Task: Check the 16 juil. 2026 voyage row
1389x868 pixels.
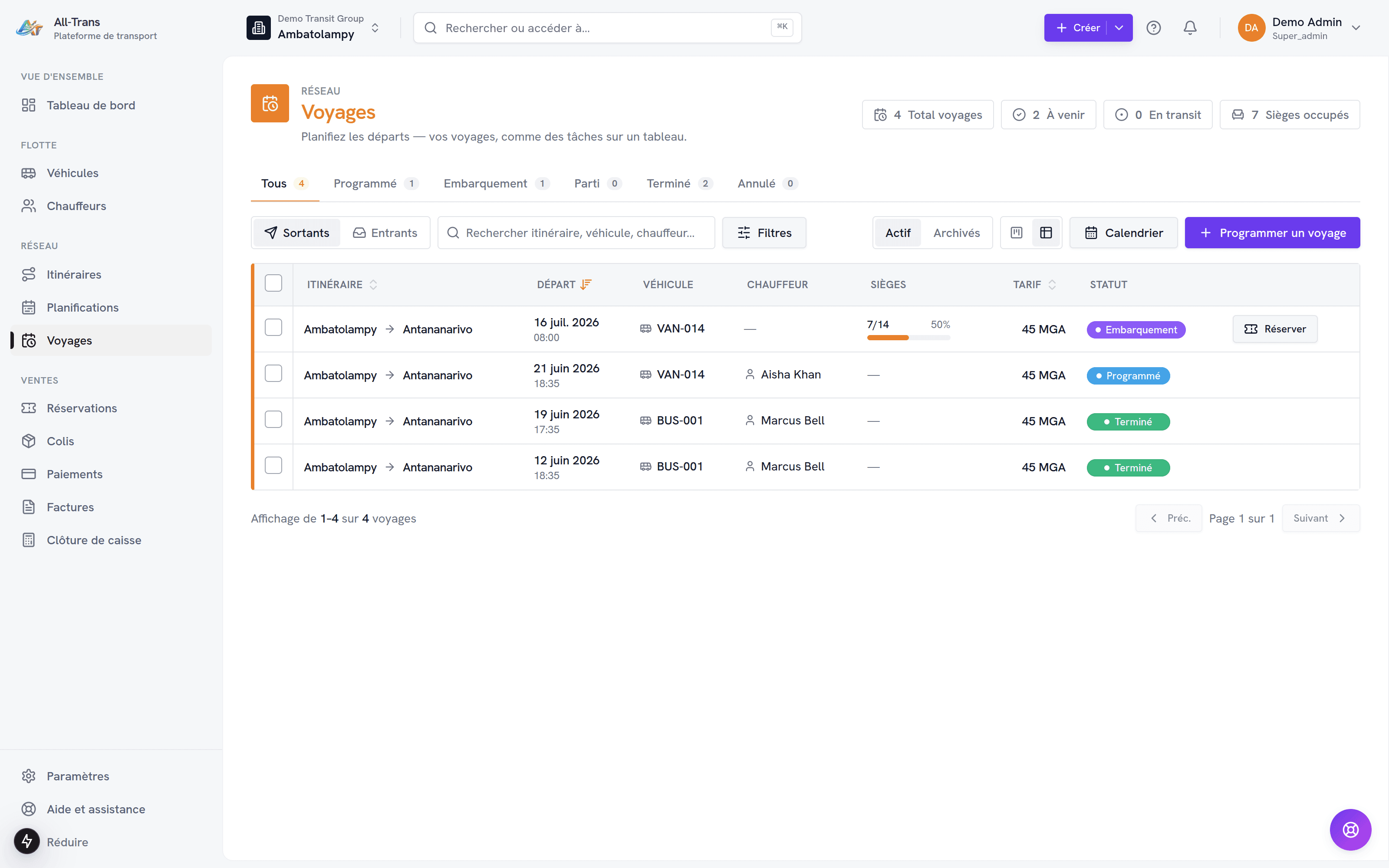Action: tap(273, 327)
